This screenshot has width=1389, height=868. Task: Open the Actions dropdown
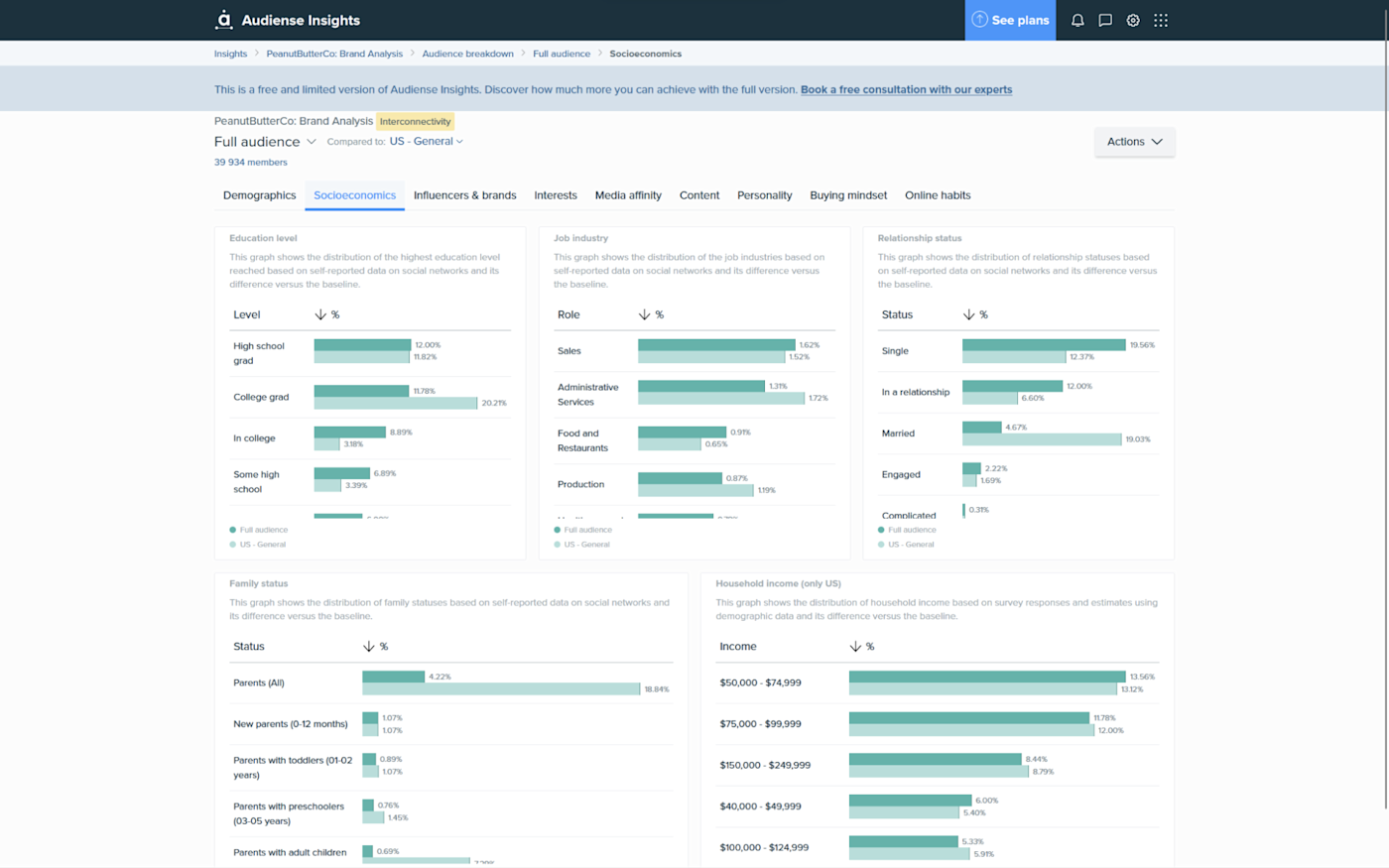click(x=1134, y=142)
